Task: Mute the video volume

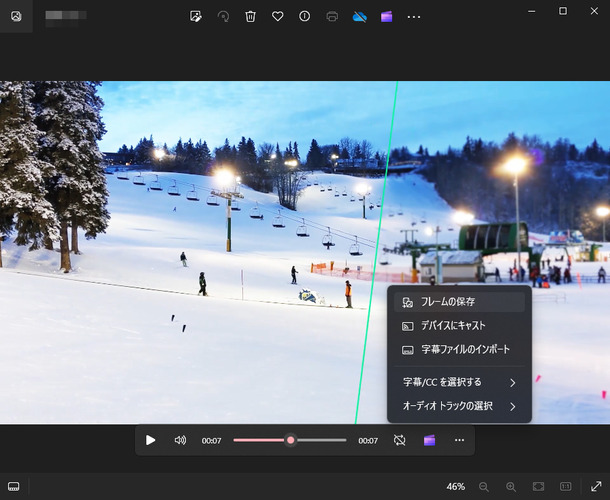Action: pyautogui.click(x=180, y=440)
